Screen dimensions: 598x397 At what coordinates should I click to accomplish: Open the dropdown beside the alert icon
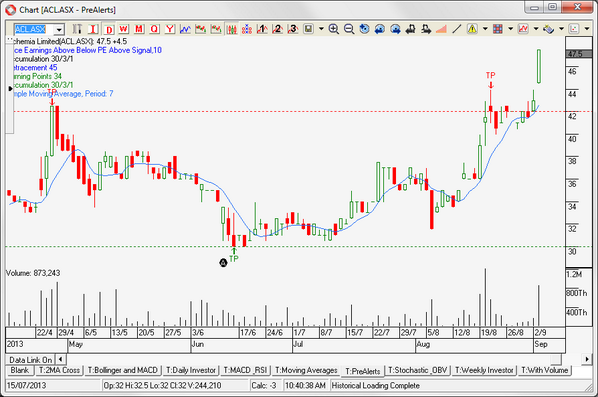coord(485,29)
